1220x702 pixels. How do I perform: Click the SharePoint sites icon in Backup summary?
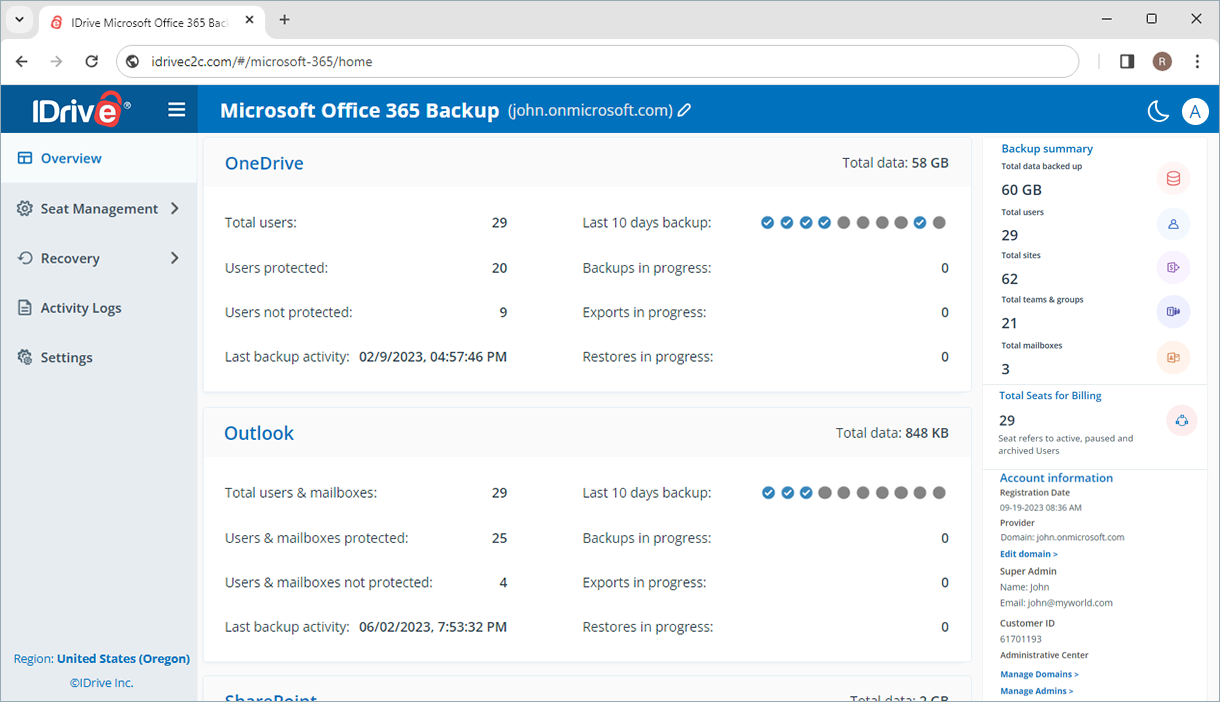point(1172,267)
